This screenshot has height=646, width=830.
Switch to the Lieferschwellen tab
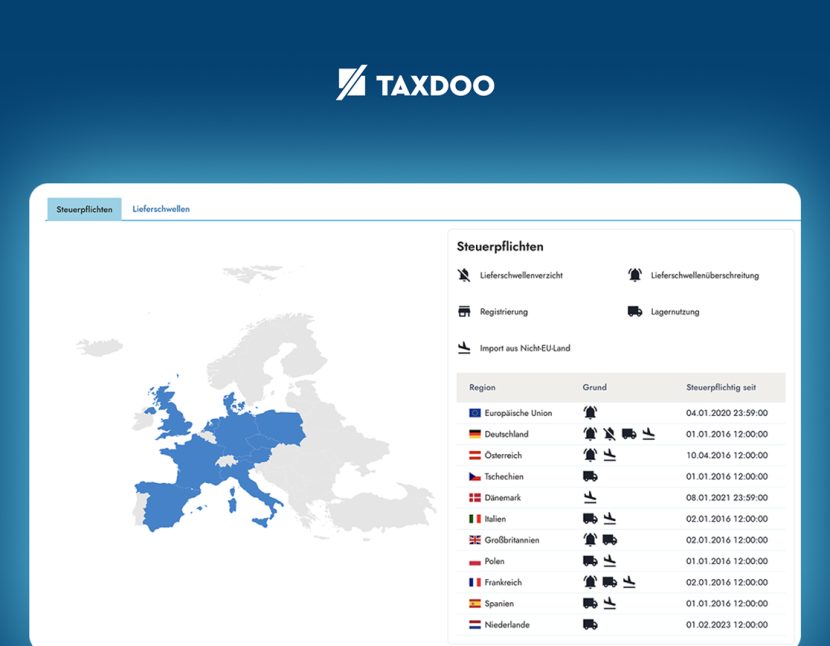click(161, 209)
